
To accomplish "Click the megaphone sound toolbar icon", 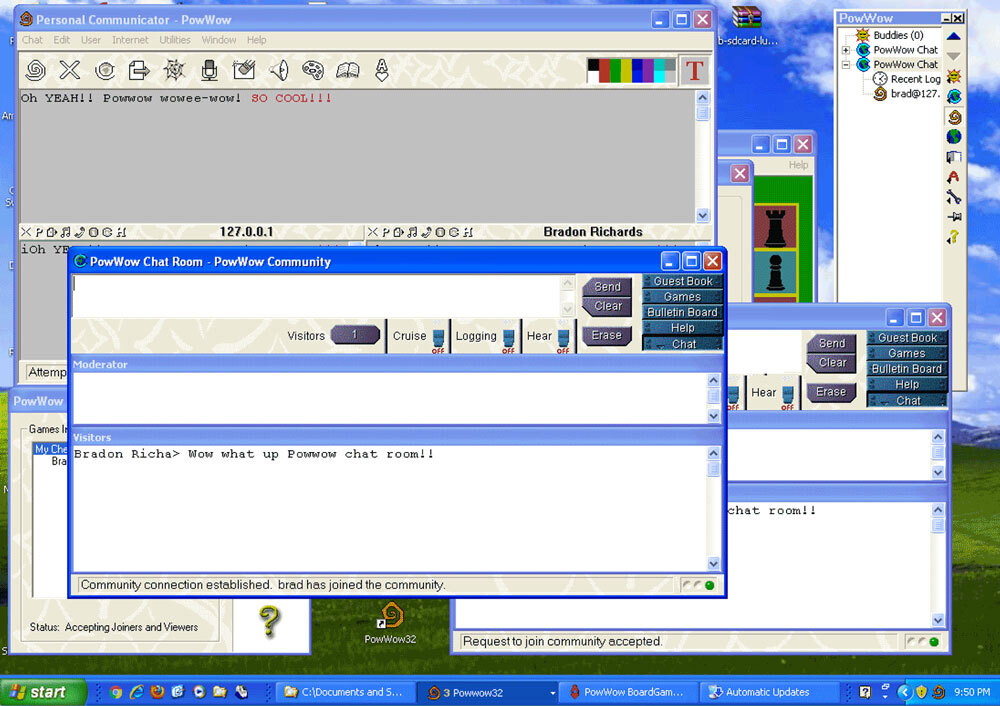I will [278, 70].
